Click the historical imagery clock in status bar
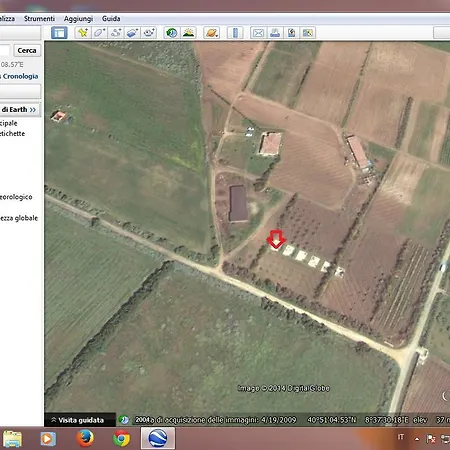 pyautogui.click(x=124, y=420)
